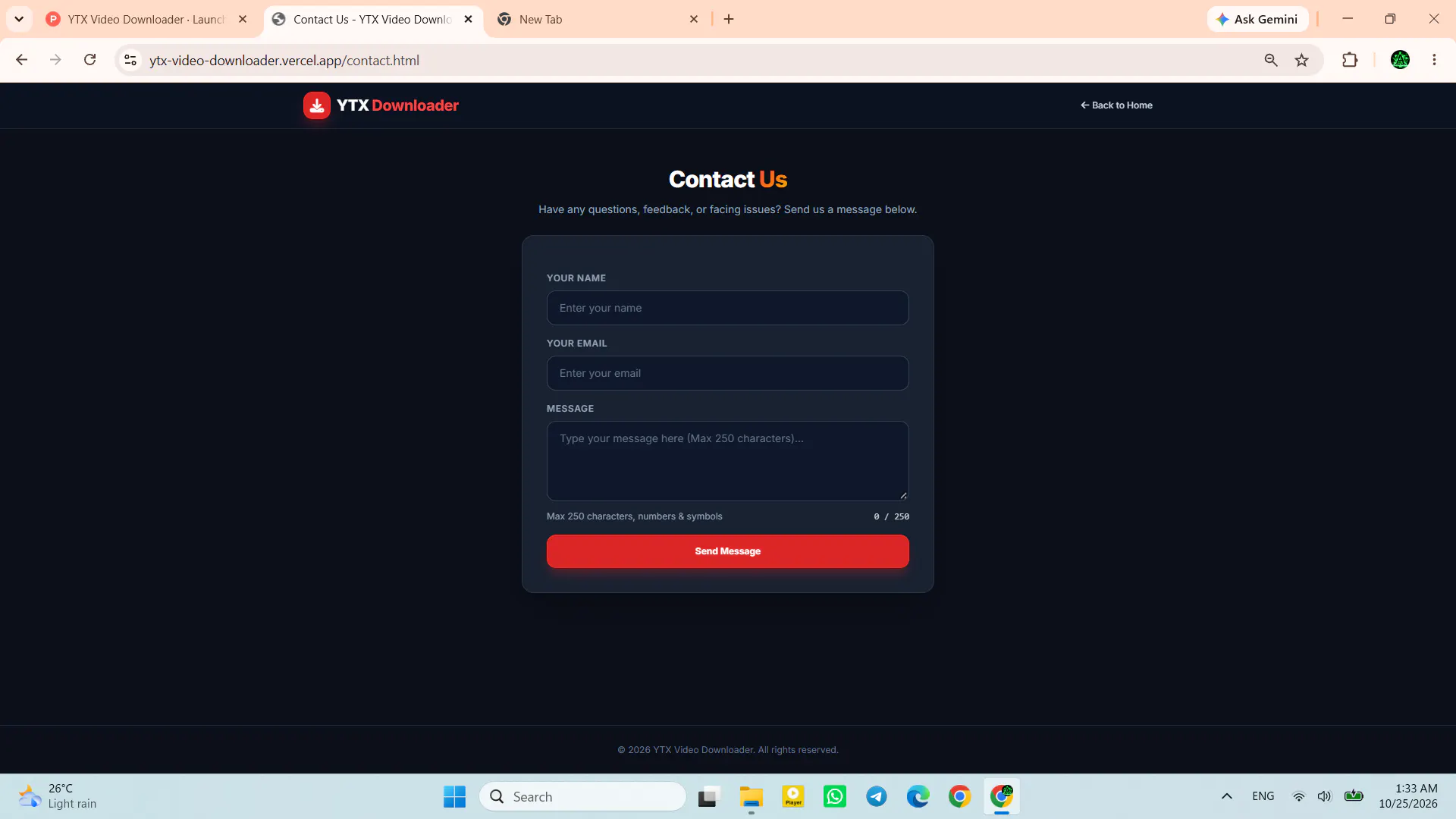Open a new browser tab with plus

click(x=729, y=19)
